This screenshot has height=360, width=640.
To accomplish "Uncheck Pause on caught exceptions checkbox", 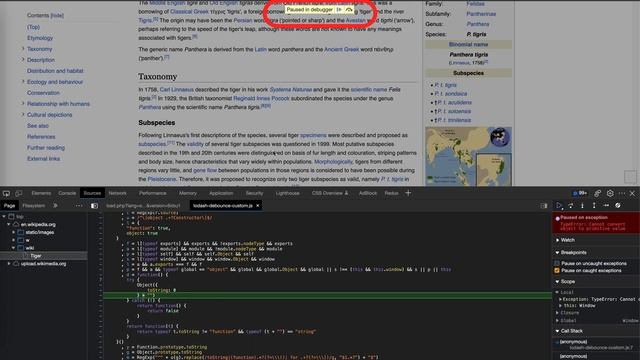I will [557, 271].
